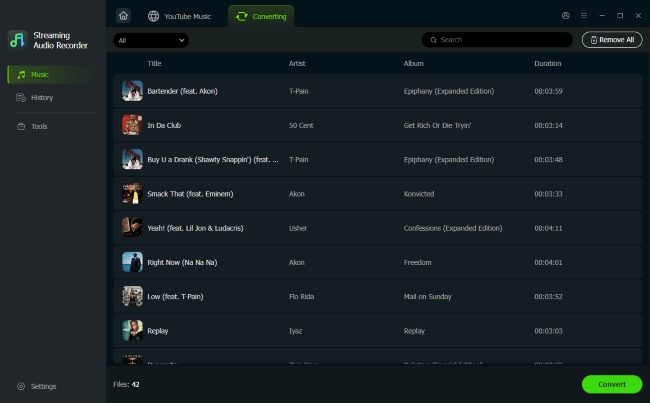Click the Search input field

coord(497,40)
